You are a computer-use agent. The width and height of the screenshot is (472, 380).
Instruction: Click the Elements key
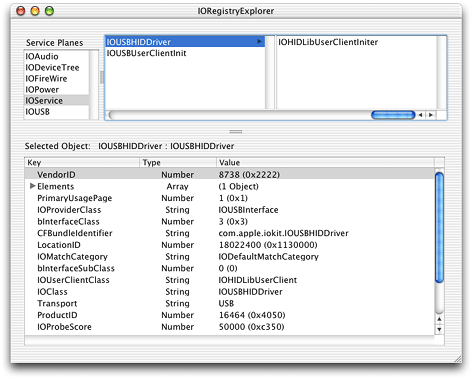click(x=55, y=186)
